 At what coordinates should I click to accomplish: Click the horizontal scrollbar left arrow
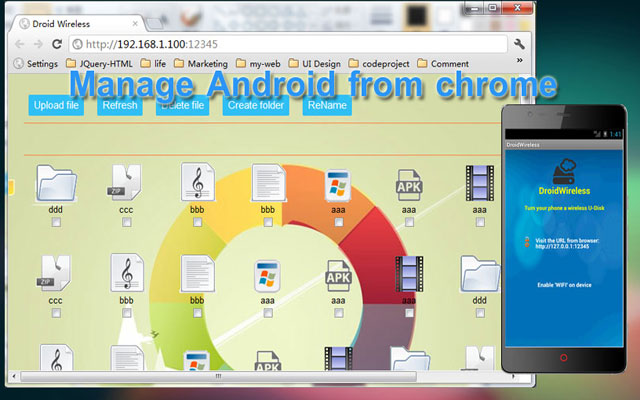click(14, 376)
